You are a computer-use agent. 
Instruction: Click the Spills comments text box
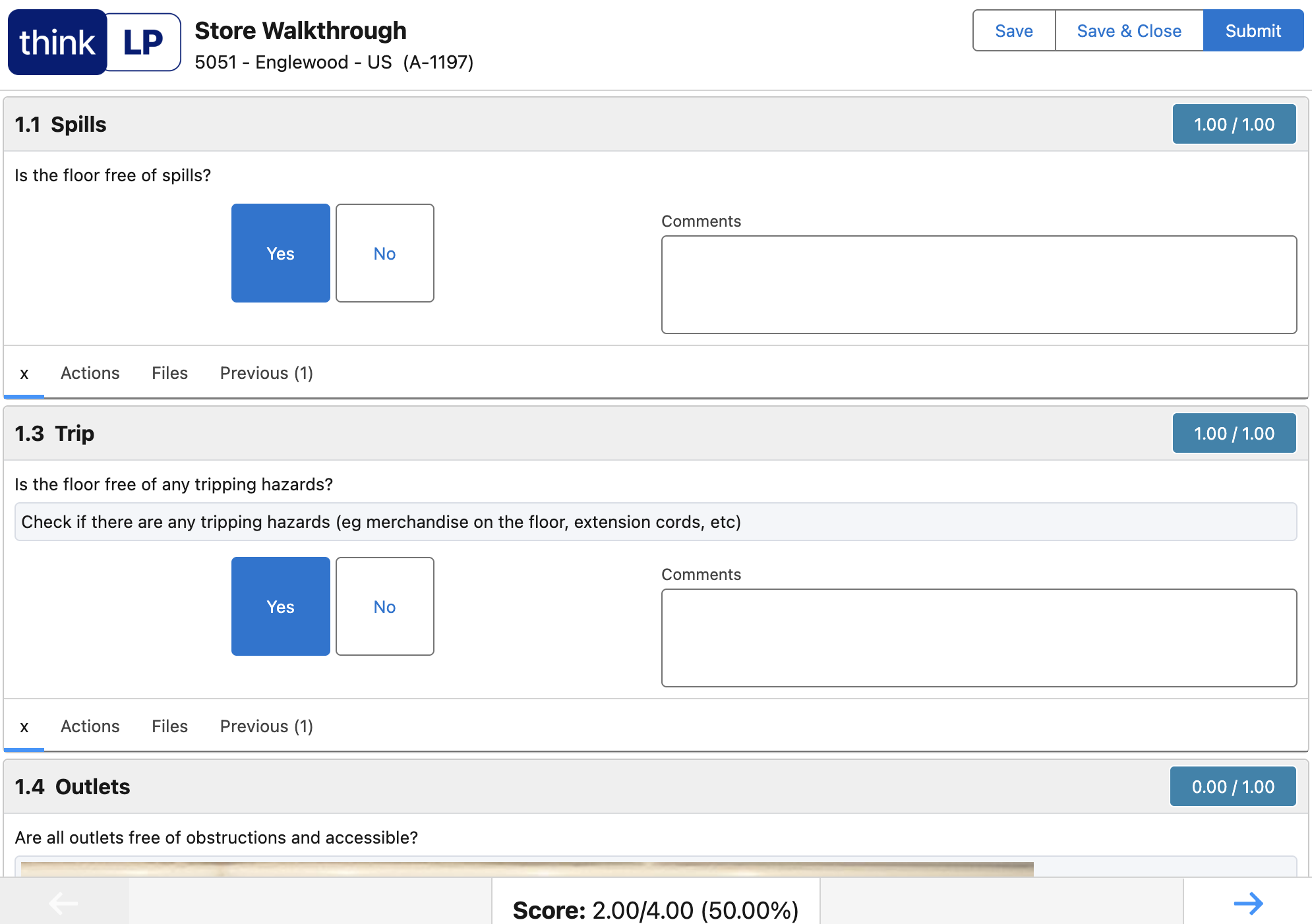pyautogui.click(x=978, y=285)
